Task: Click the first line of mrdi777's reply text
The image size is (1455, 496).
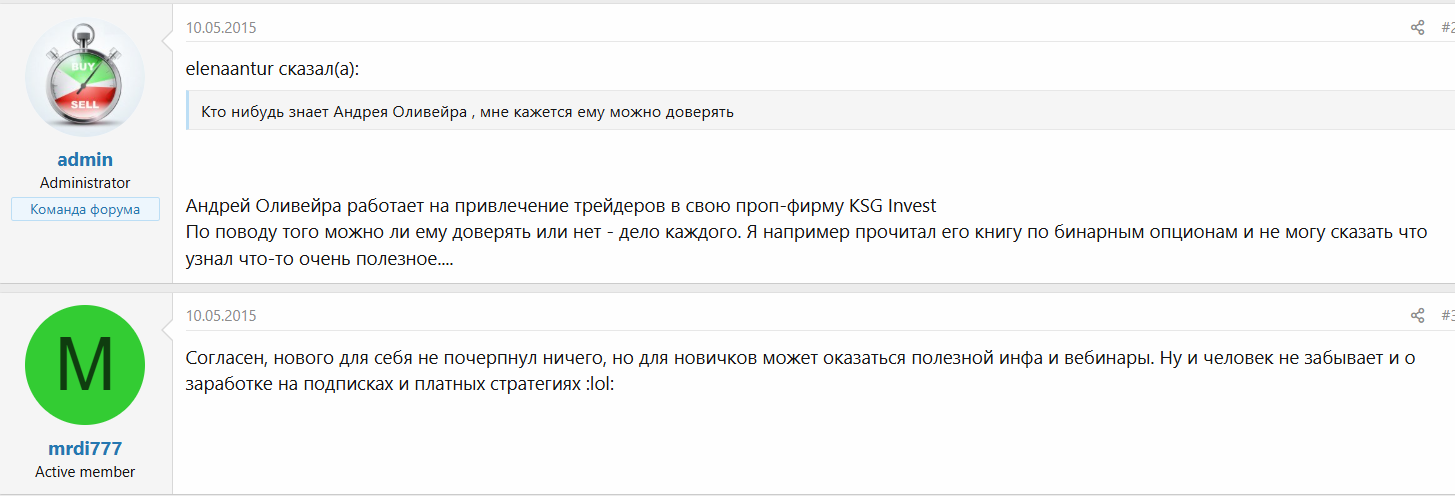Action: [800, 358]
